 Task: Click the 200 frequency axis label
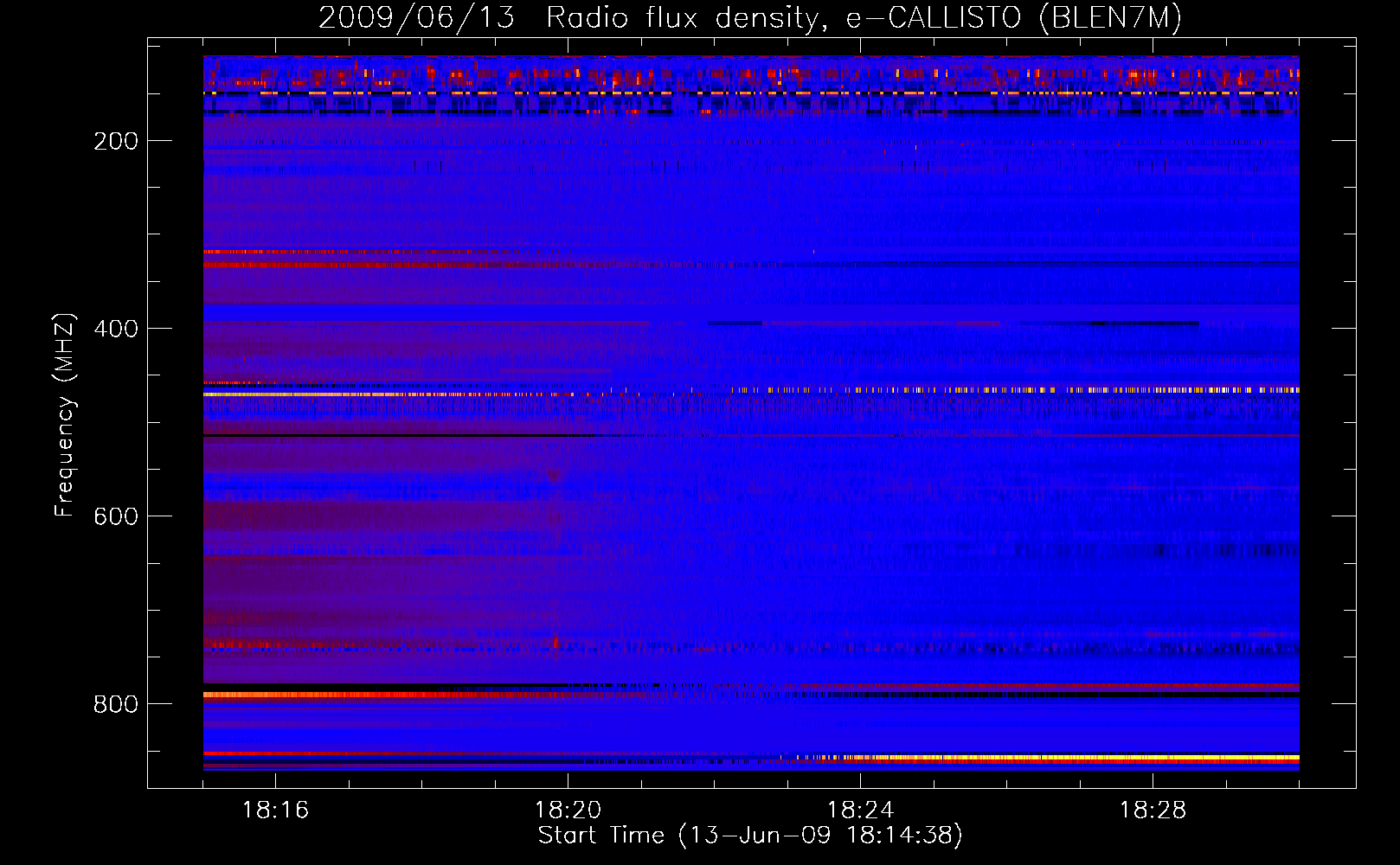coord(116,141)
